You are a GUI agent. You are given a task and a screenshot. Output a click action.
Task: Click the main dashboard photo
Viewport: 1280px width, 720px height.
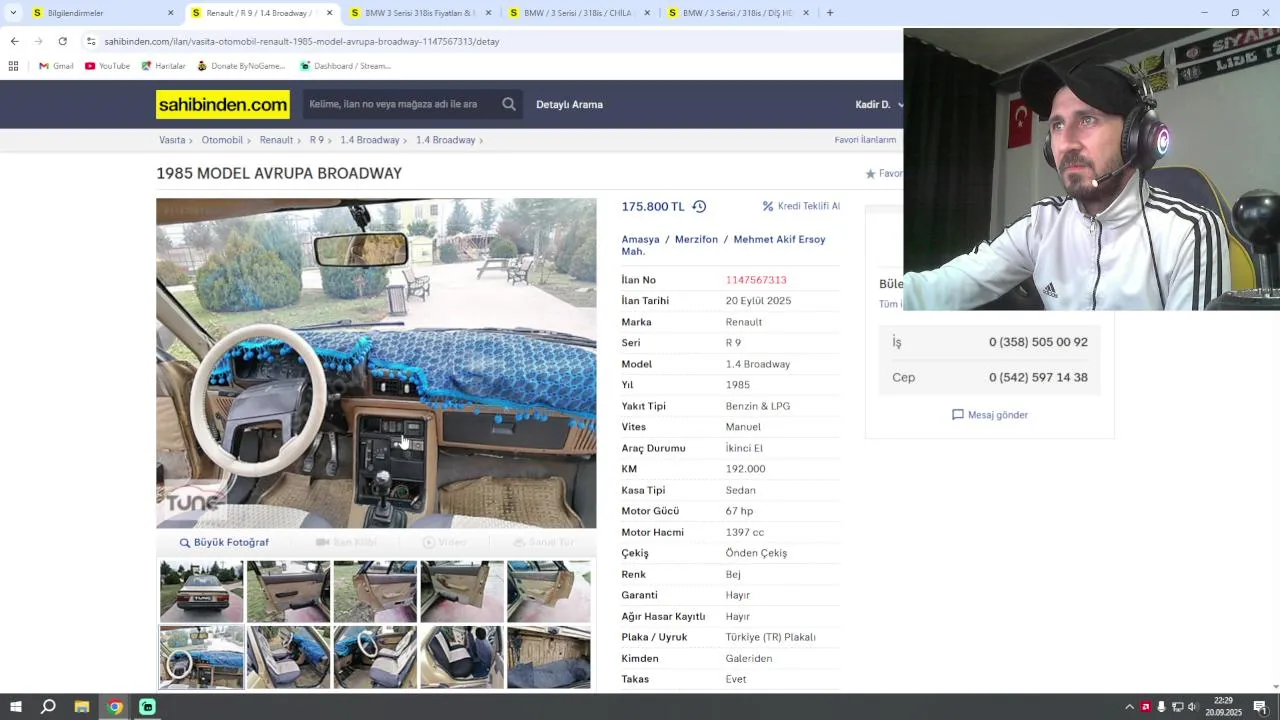click(376, 363)
